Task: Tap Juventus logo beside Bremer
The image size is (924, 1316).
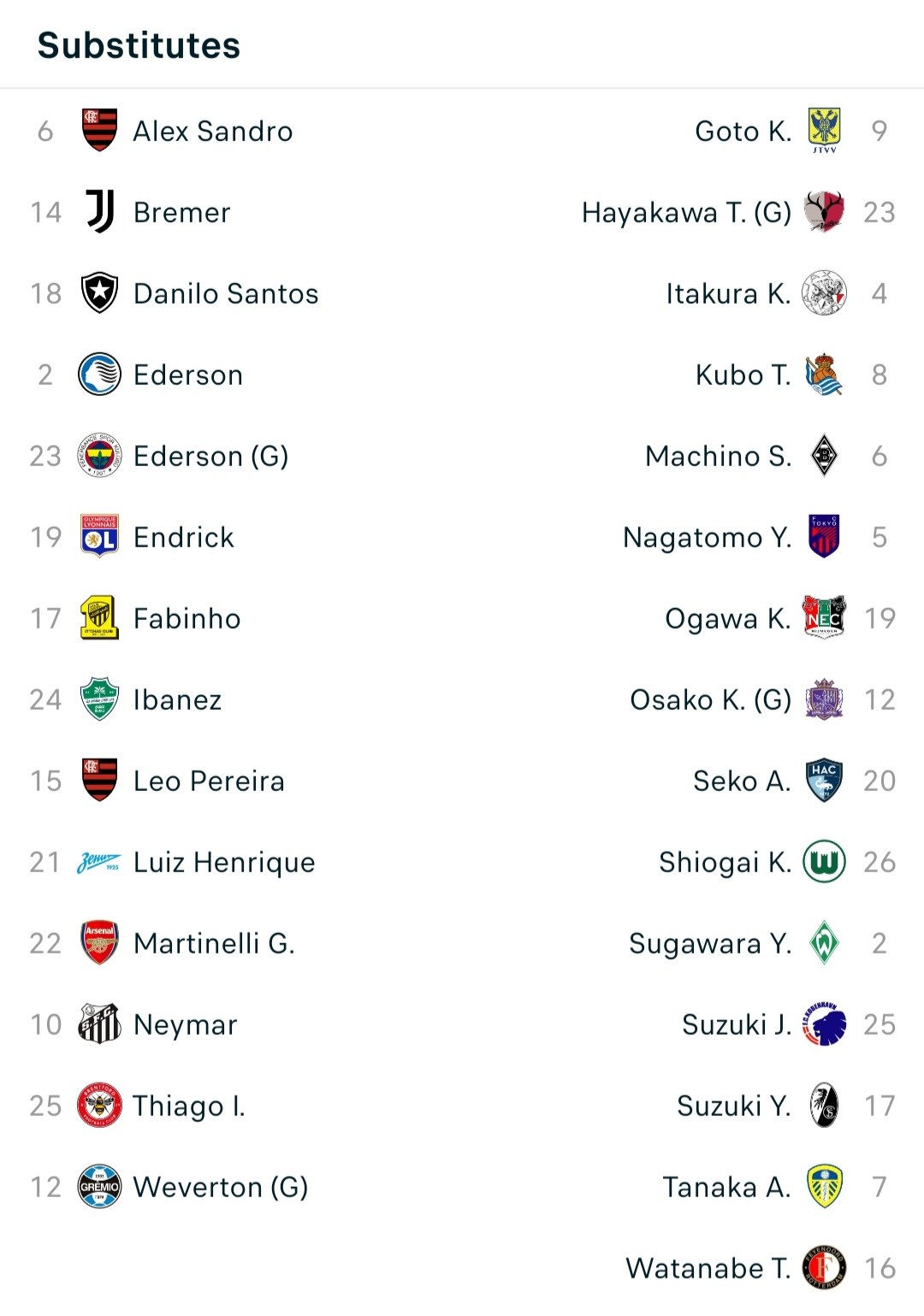Action: 99,211
